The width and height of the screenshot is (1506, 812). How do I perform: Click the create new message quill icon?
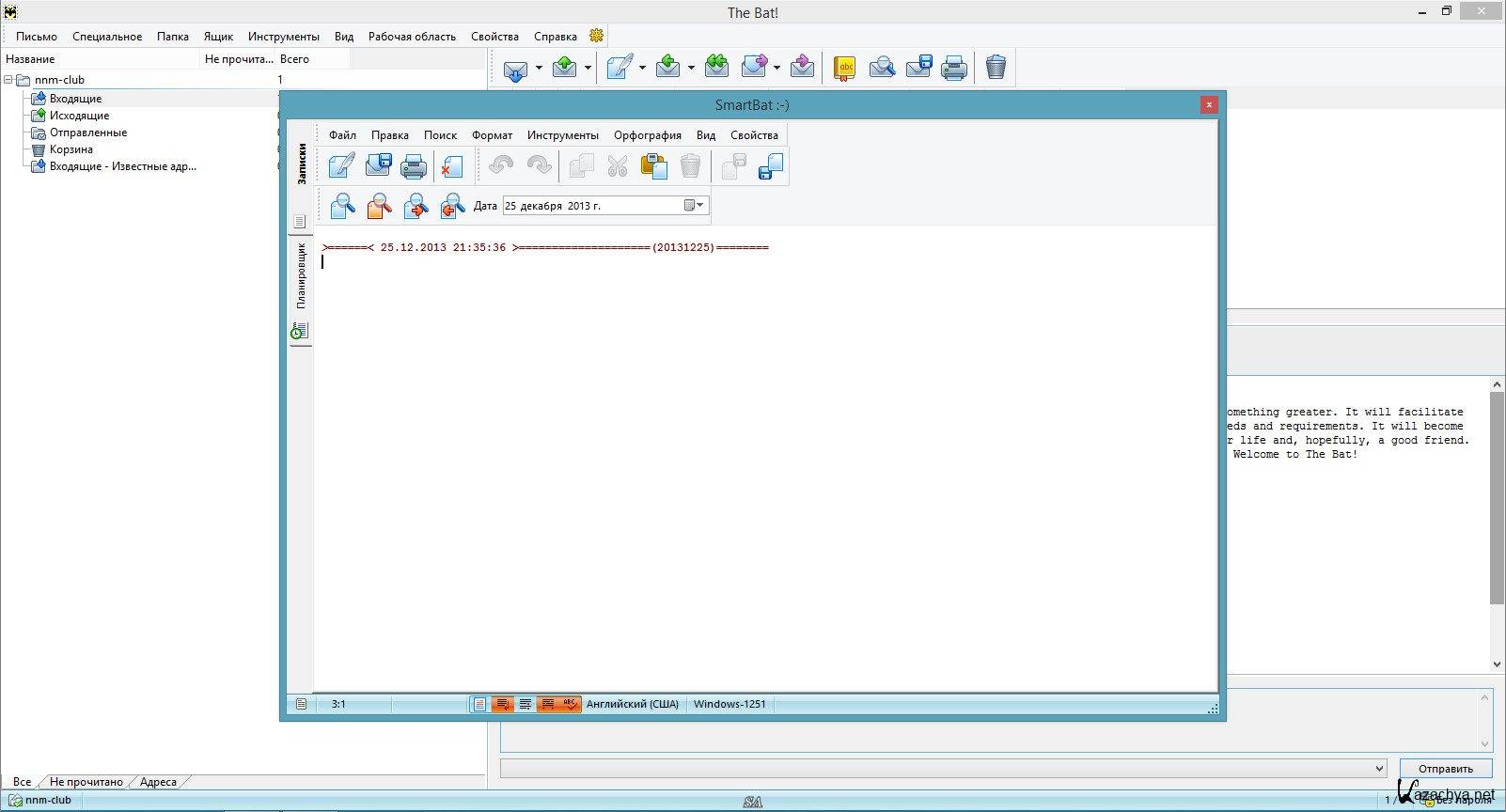(x=620, y=67)
